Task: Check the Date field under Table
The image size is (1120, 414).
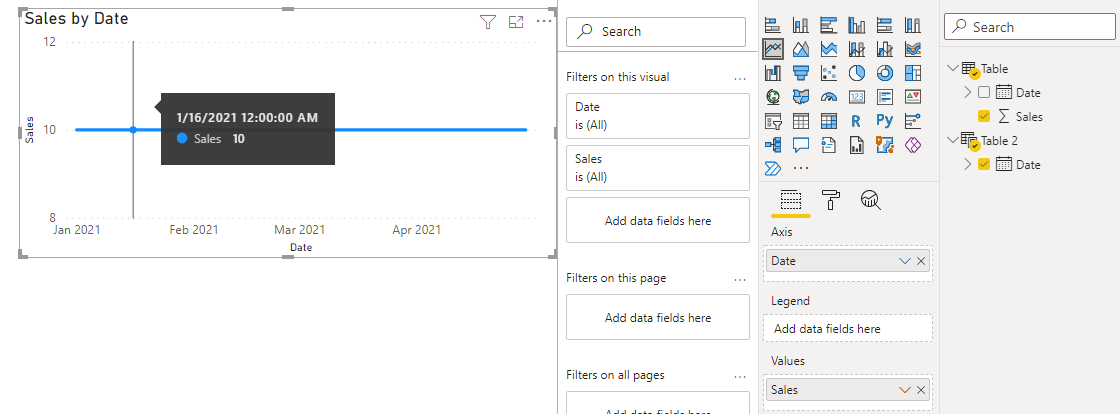Action: coord(984,92)
